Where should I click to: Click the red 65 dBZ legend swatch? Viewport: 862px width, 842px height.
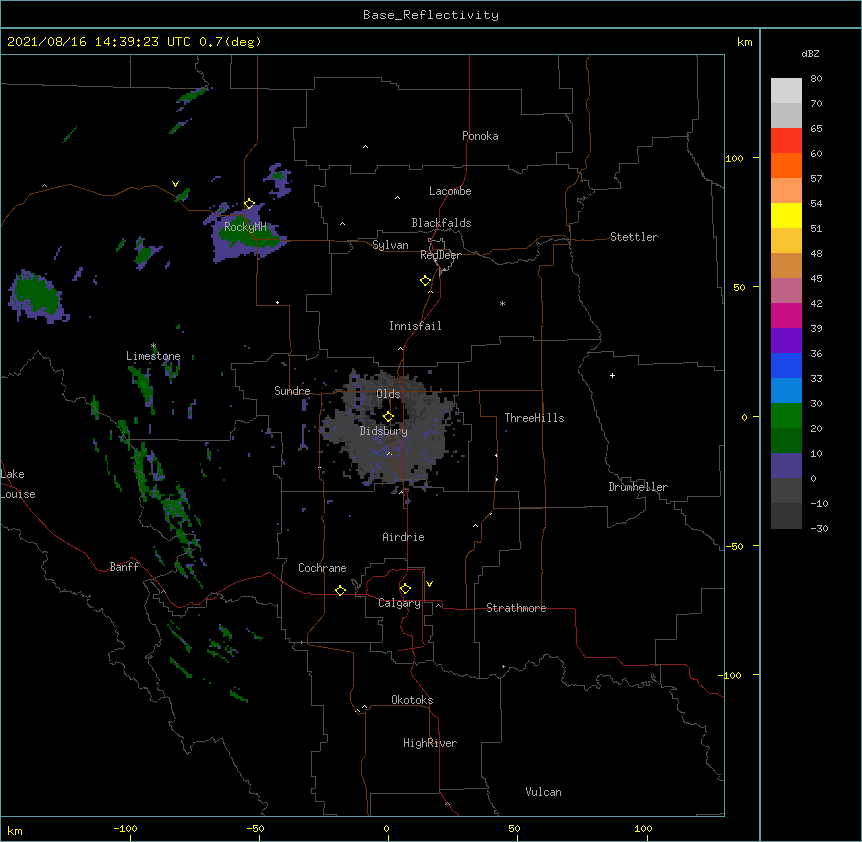click(x=786, y=140)
